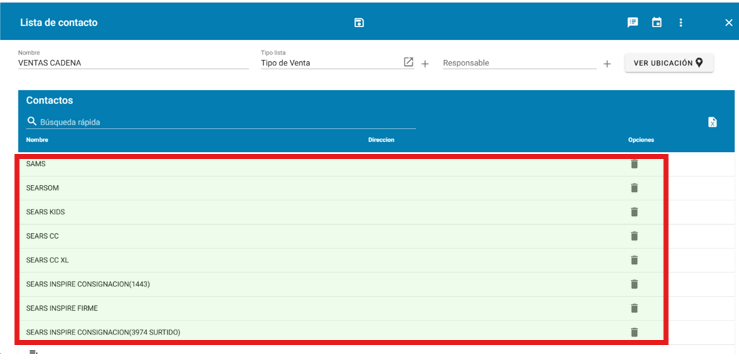Close the Lista de contacto dialog
739x361 pixels.
[x=729, y=23]
